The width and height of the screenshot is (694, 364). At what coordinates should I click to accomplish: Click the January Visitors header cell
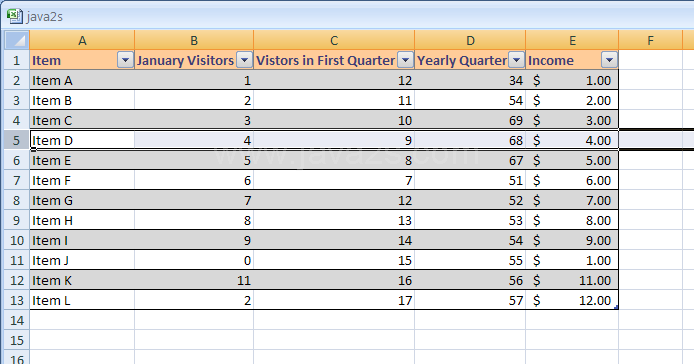194,60
